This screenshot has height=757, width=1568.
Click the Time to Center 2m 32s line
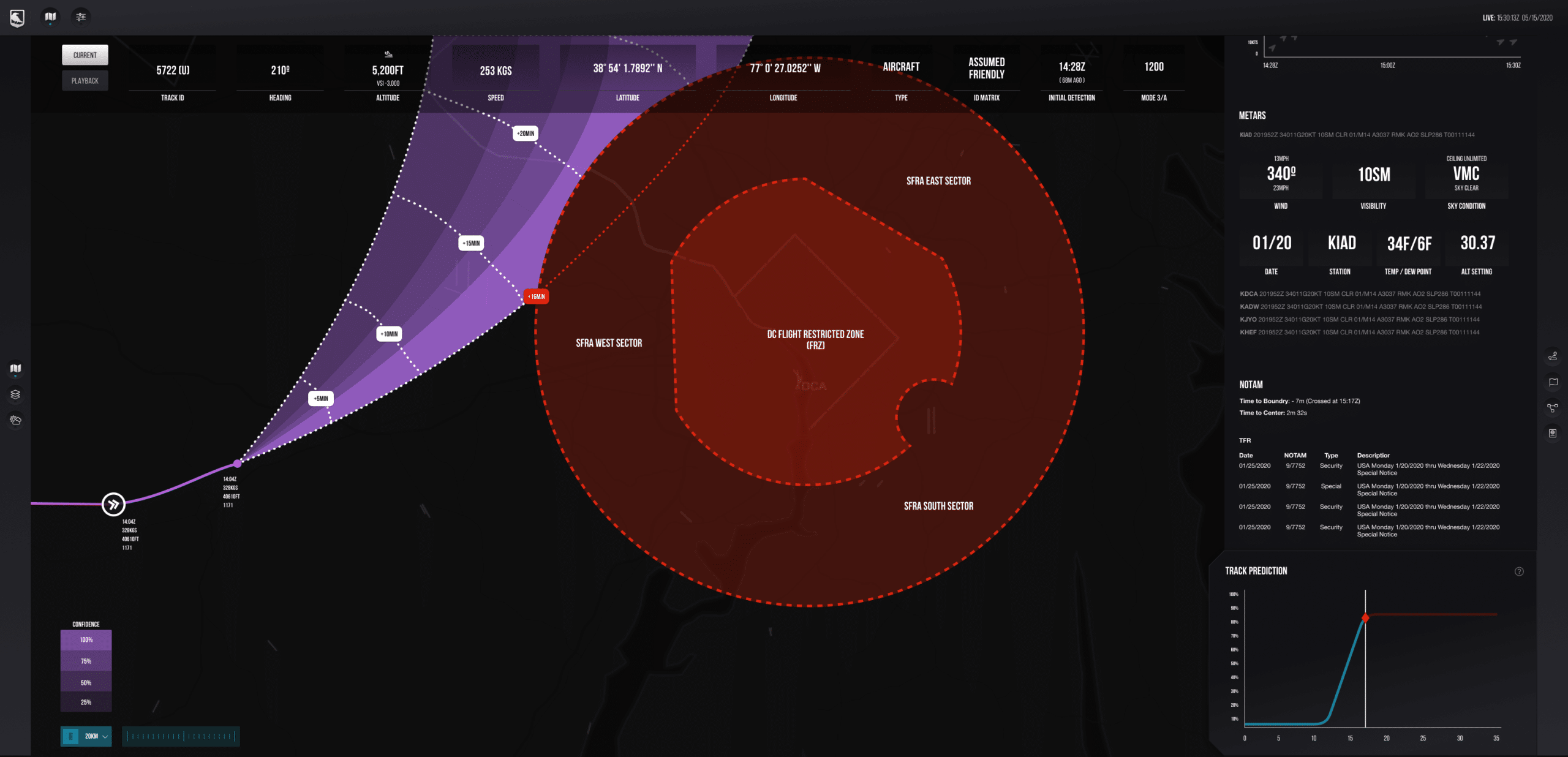(x=1273, y=413)
